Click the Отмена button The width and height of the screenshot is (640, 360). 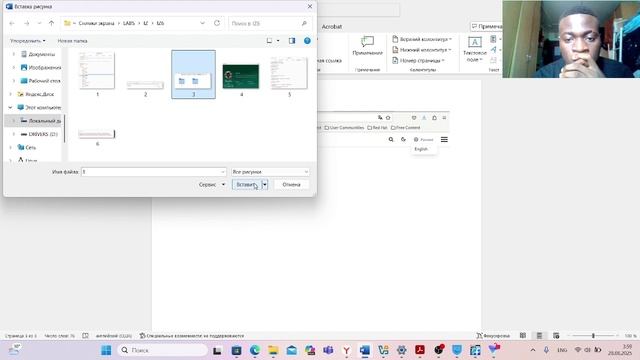click(291, 184)
